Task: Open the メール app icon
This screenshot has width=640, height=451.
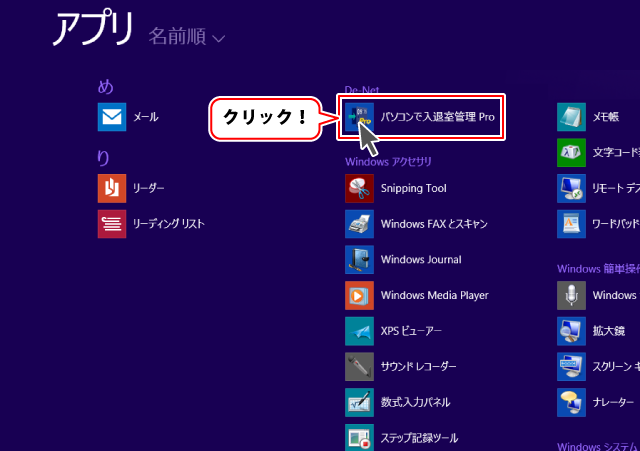Action: click(x=112, y=117)
